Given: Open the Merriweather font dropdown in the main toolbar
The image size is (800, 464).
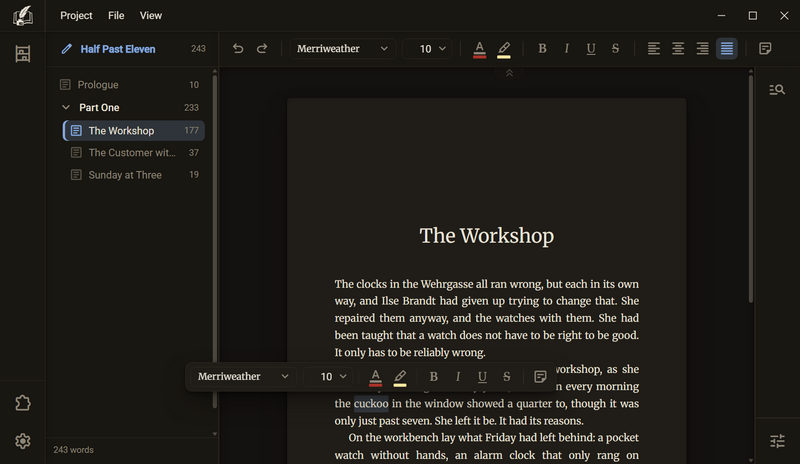Looking at the screenshot, I should tap(342, 49).
